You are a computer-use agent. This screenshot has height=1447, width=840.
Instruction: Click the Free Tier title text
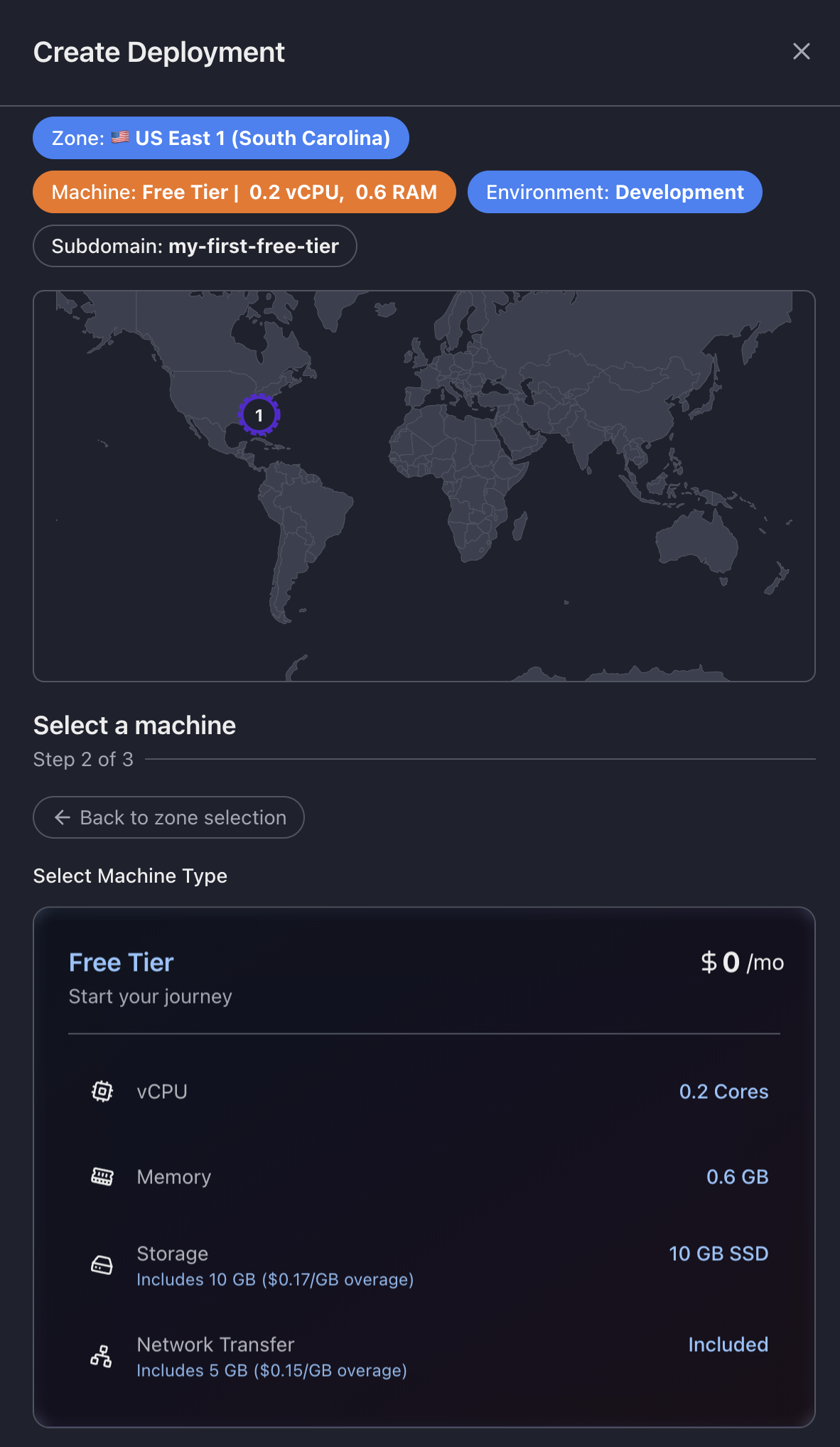click(x=122, y=962)
